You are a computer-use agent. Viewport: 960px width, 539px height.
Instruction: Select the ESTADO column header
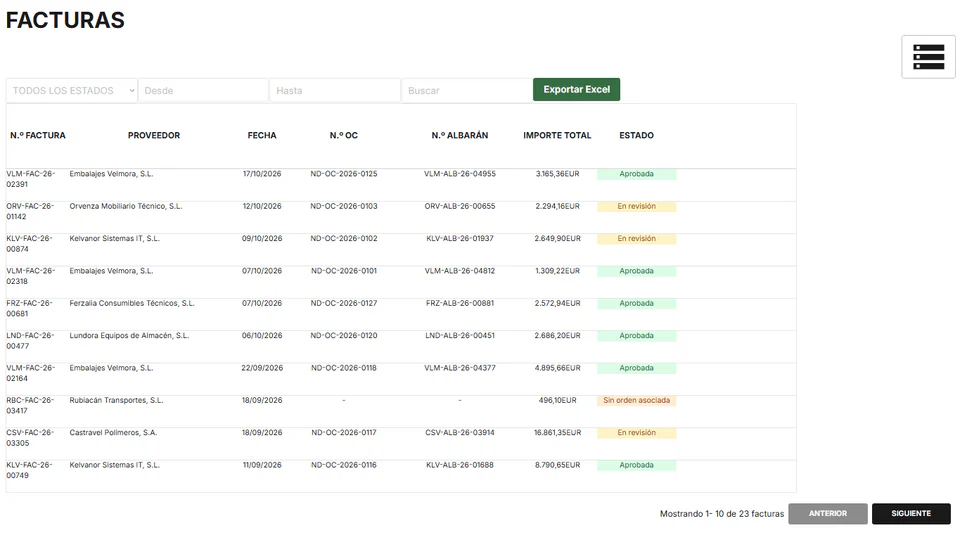click(636, 135)
